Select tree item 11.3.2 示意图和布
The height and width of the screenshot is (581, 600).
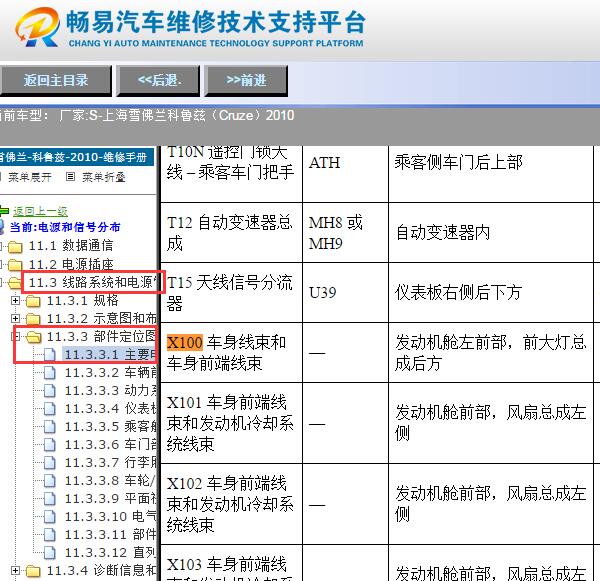[101, 318]
